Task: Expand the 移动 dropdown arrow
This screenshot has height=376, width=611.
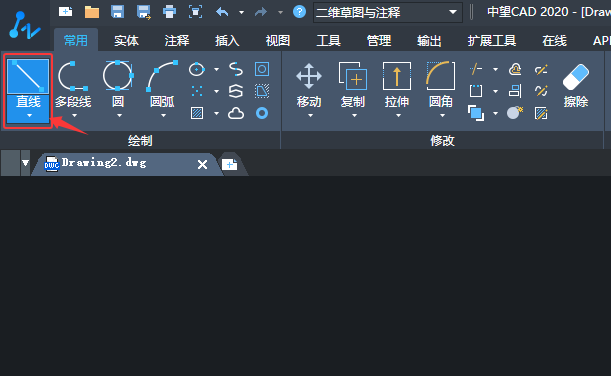Action: [x=310, y=116]
